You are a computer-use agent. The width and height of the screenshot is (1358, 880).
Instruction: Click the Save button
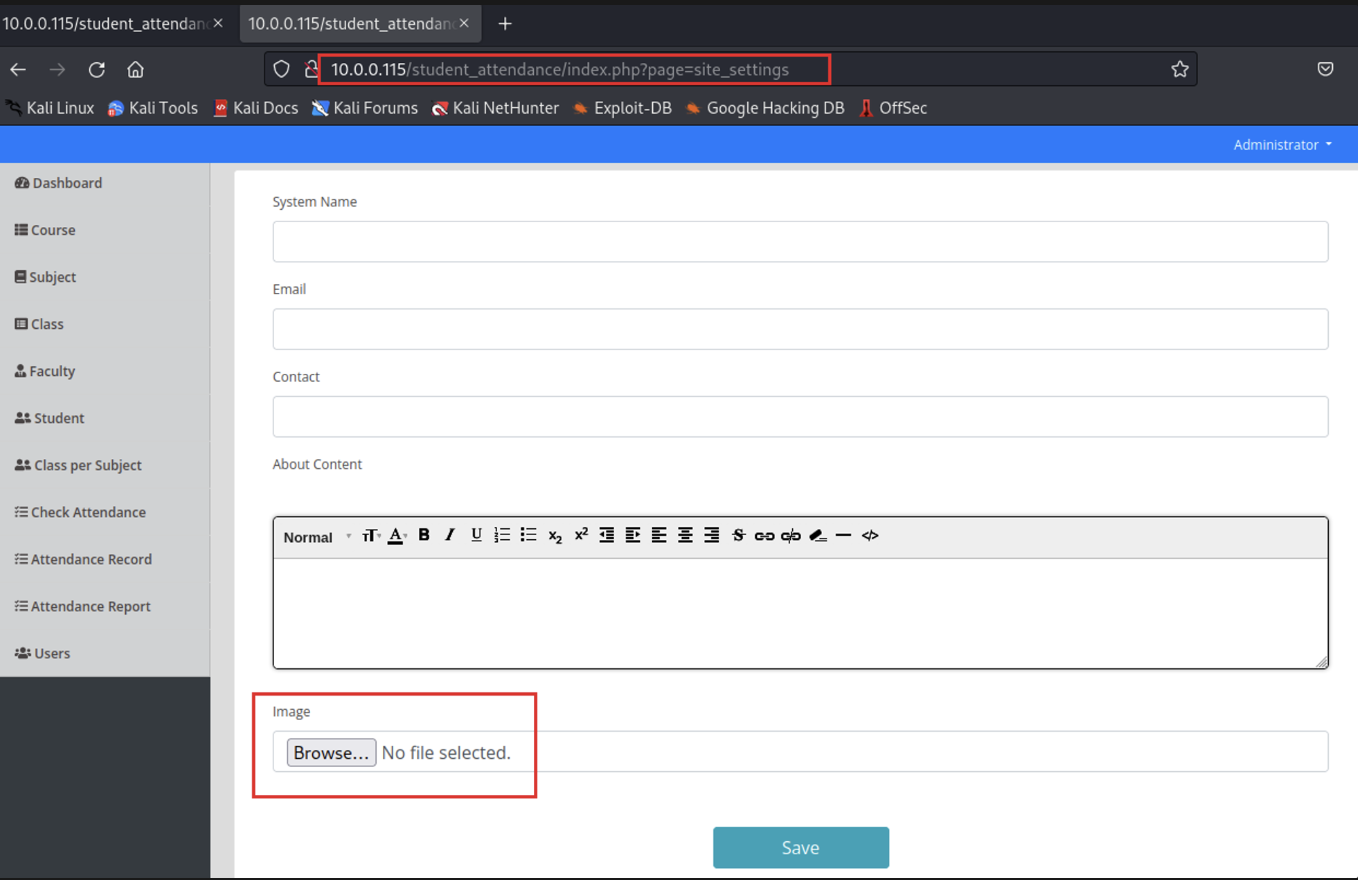pos(800,848)
